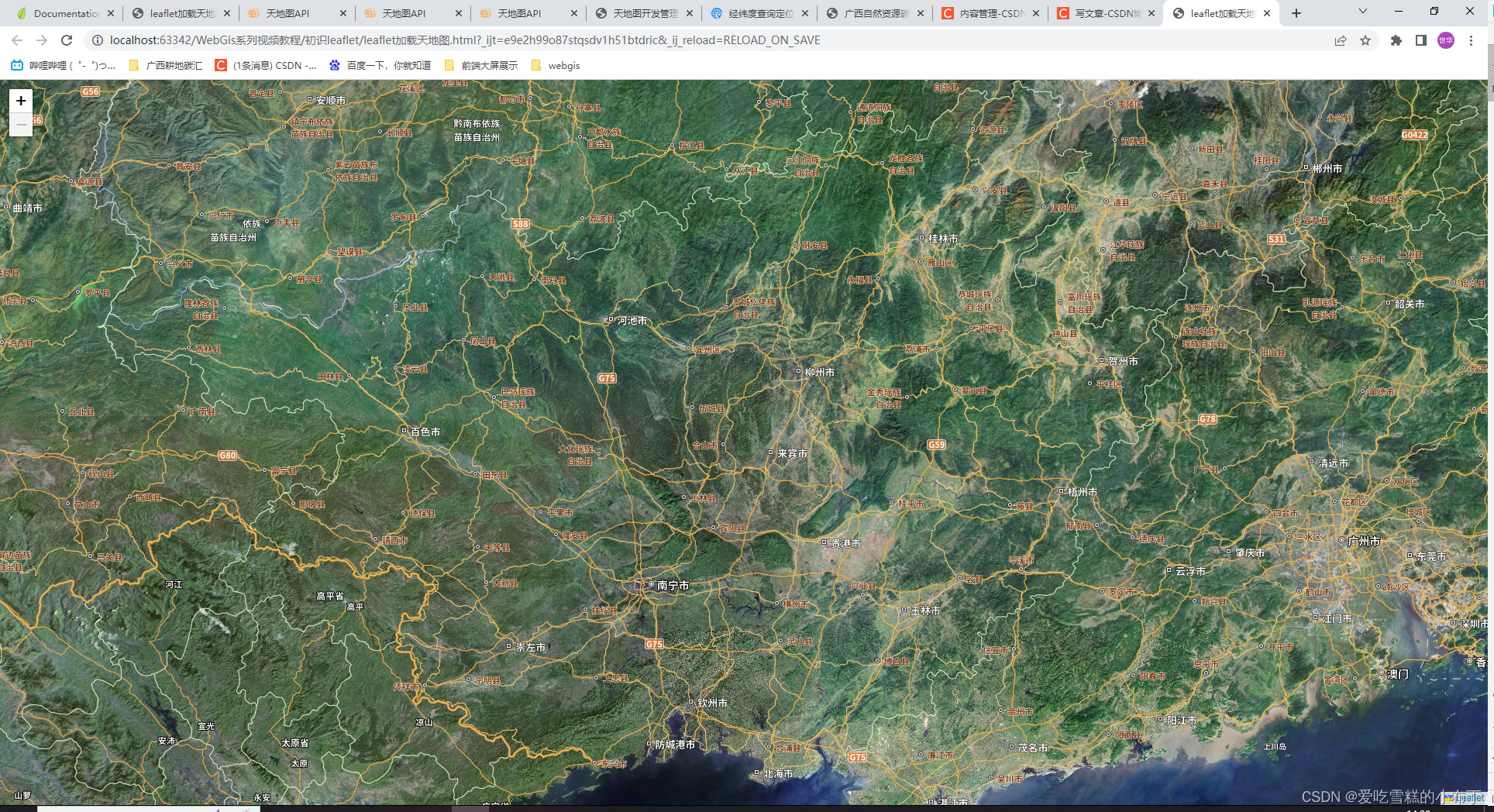Click the G75 highway shield near 河池市
The width and height of the screenshot is (1494, 812).
tap(607, 378)
